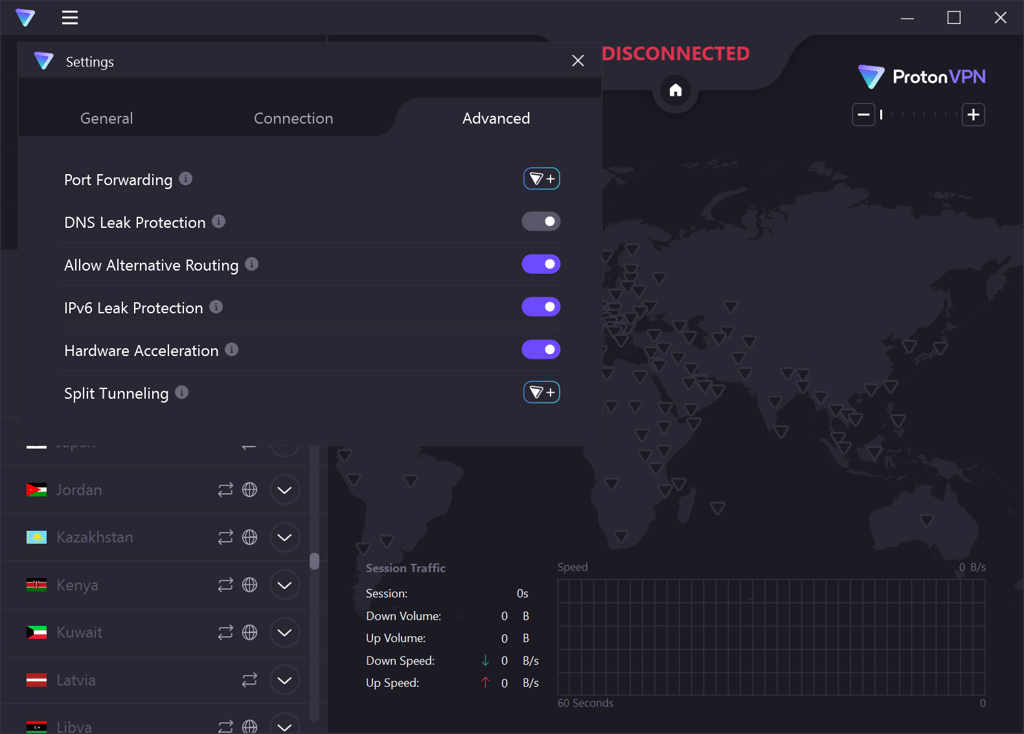This screenshot has width=1024, height=734.
Task: Click the server marker over Australia
Action: [927, 520]
